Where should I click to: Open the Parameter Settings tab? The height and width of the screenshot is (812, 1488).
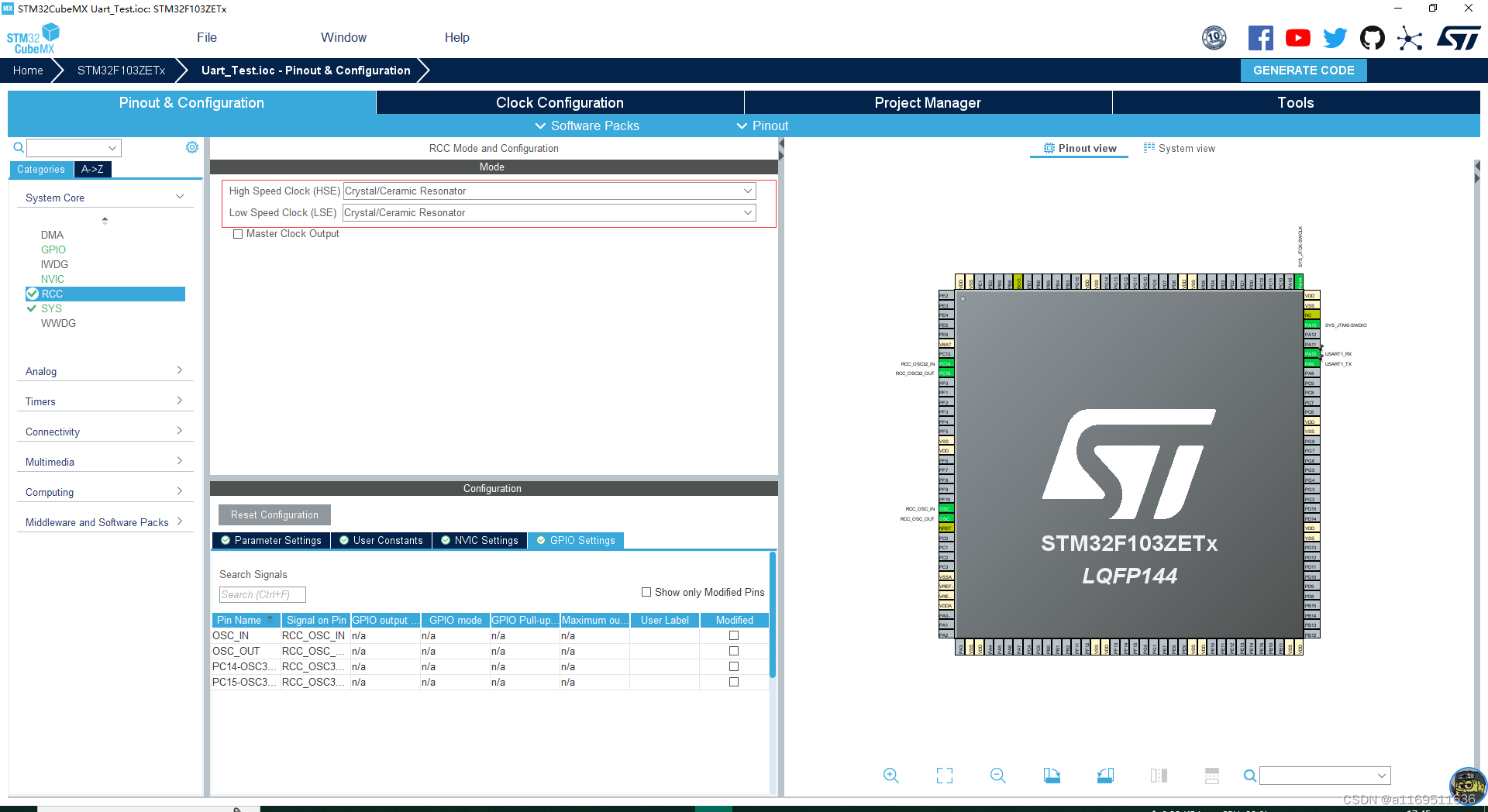[271, 540]
